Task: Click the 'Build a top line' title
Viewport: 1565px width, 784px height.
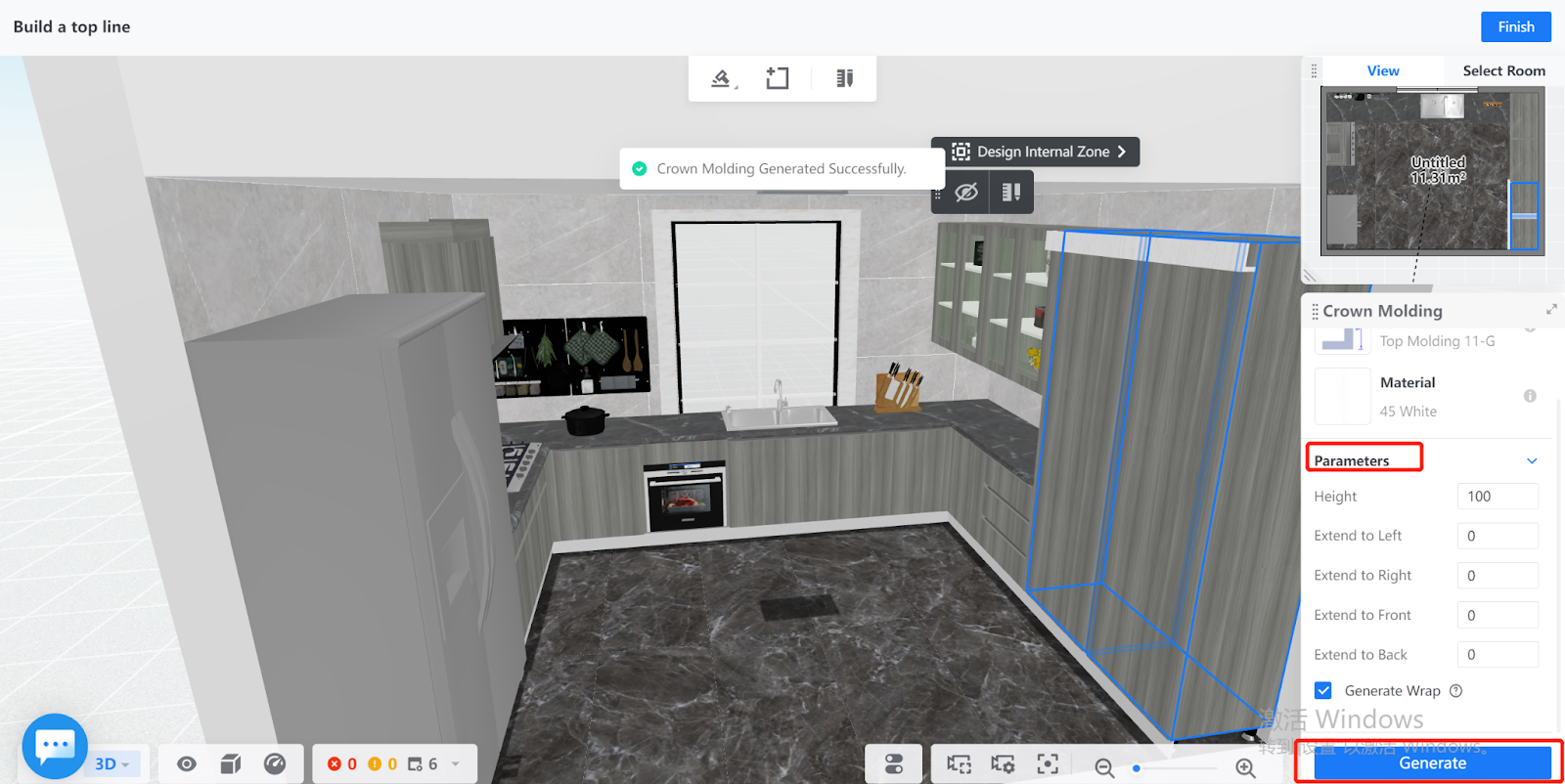Action: pos(71,26)
